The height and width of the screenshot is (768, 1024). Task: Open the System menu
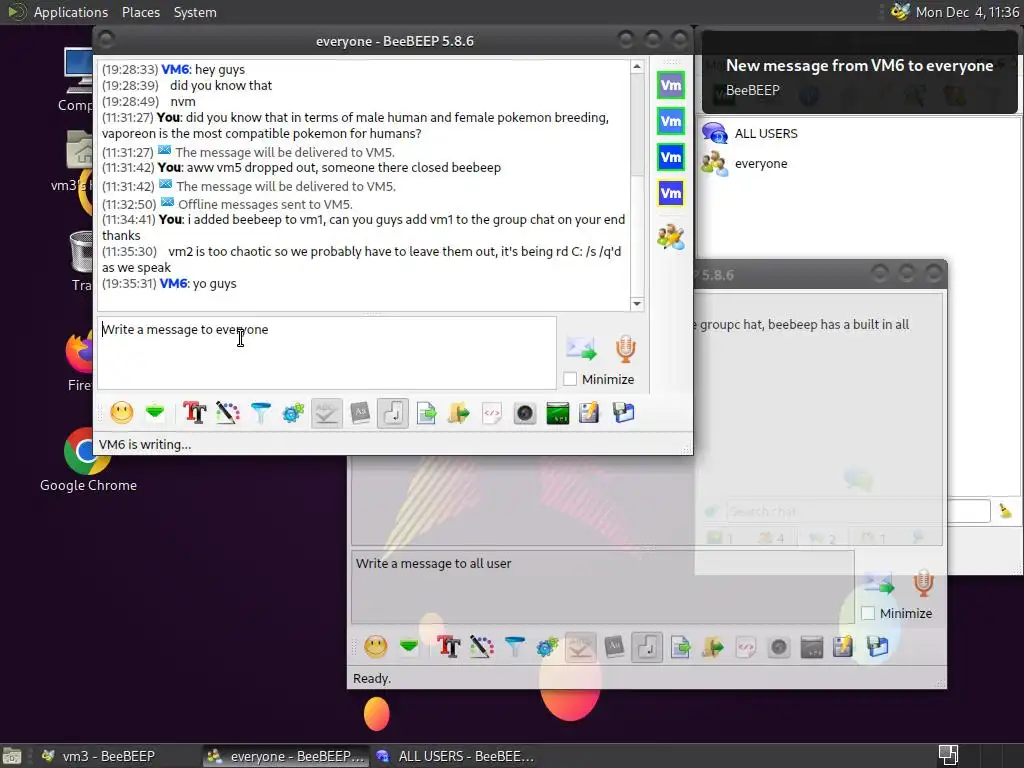tap(195, 12)
